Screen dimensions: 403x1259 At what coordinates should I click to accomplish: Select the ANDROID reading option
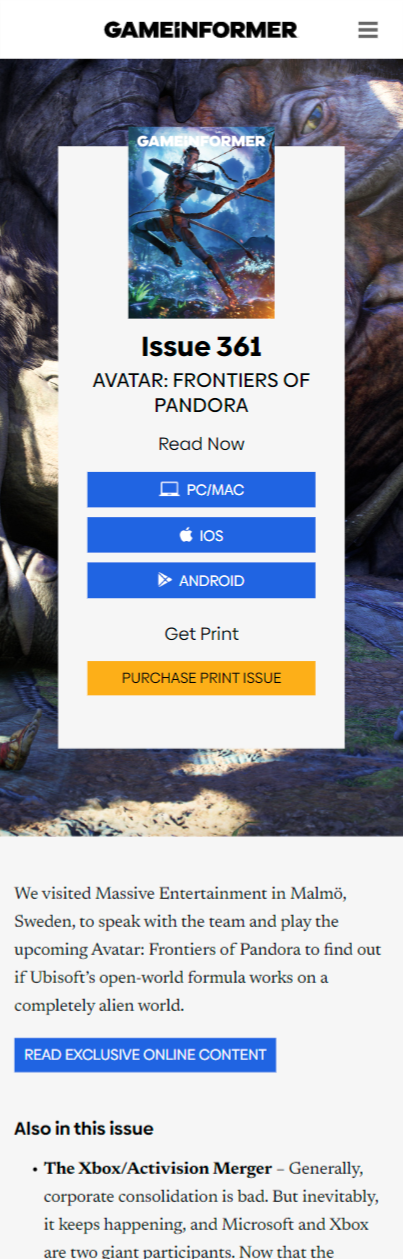click(x=201, y=580)
